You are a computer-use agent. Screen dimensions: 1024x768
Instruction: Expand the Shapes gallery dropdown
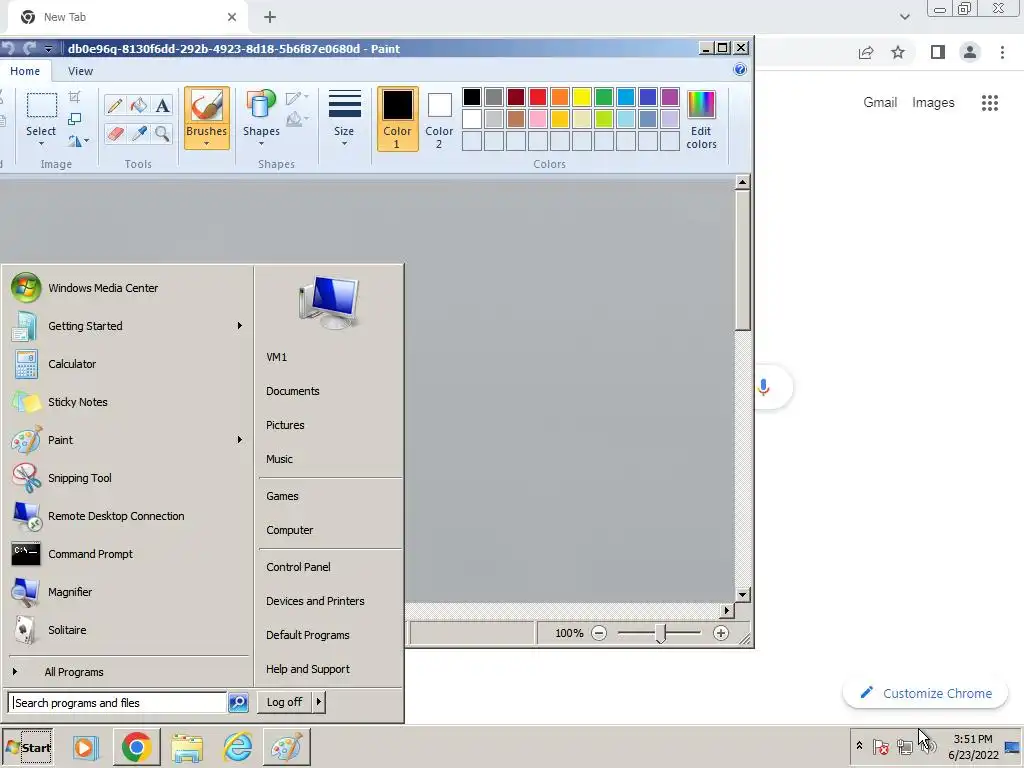click(x=261, y=143)
